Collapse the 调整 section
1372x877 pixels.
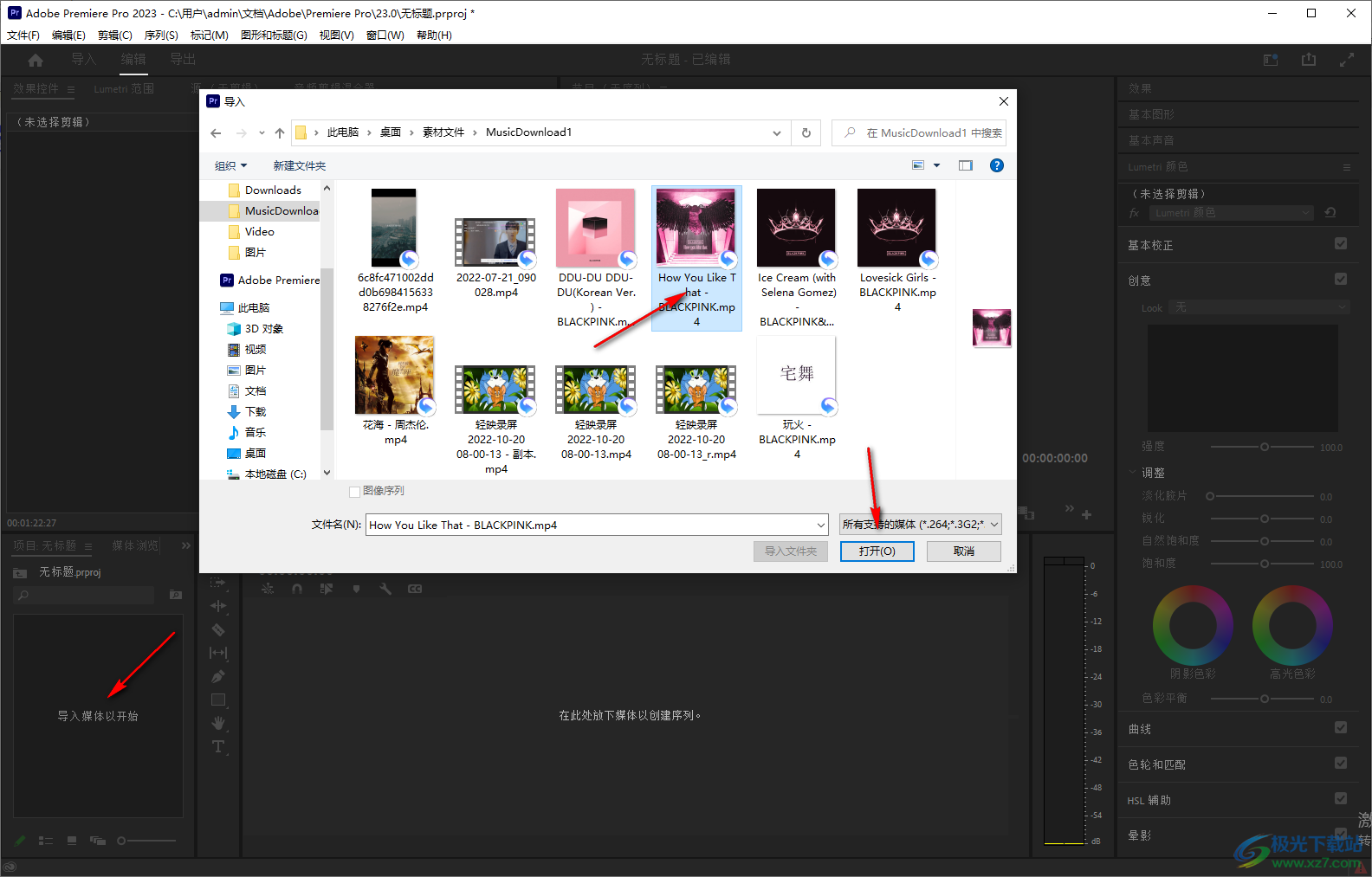coord(1132,473)
